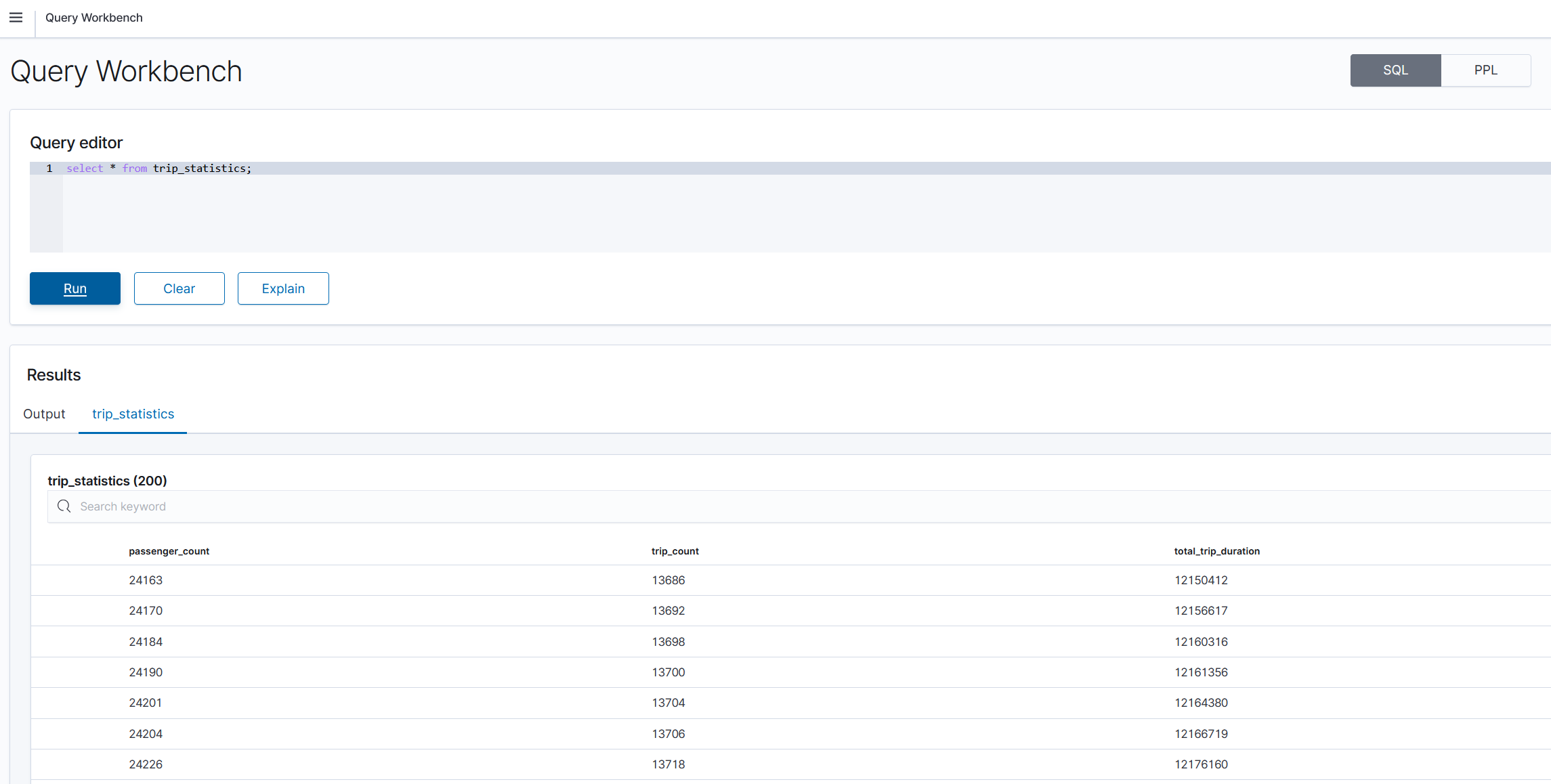Clear the query editor
This screenshot has width=1551, height=784.
179,288
